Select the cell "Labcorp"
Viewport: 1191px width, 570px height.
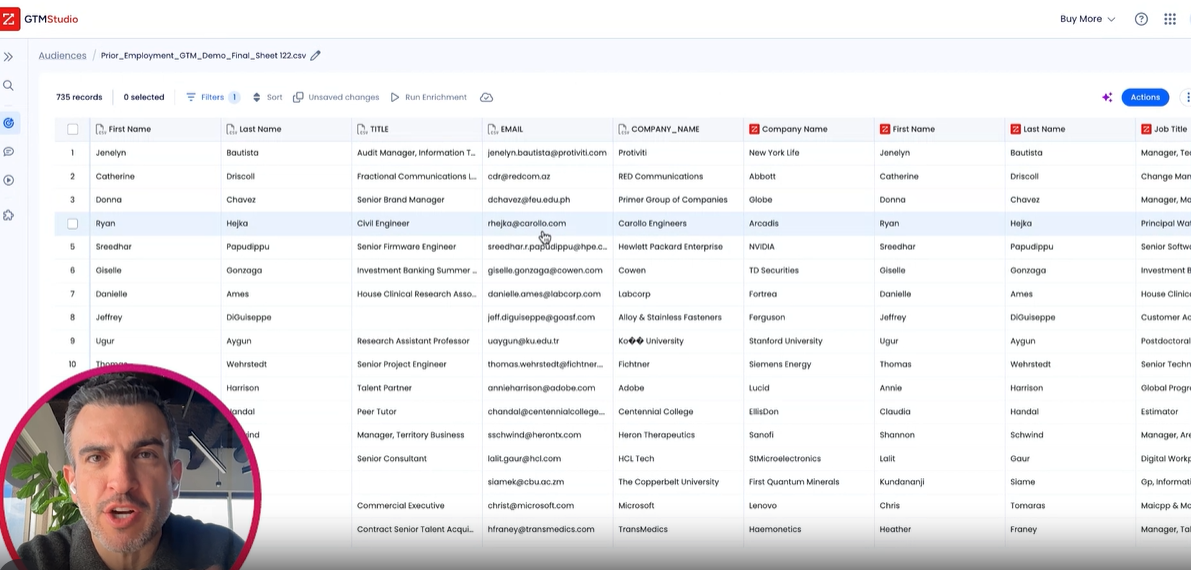pyautogui.click(x=678, y=294)
